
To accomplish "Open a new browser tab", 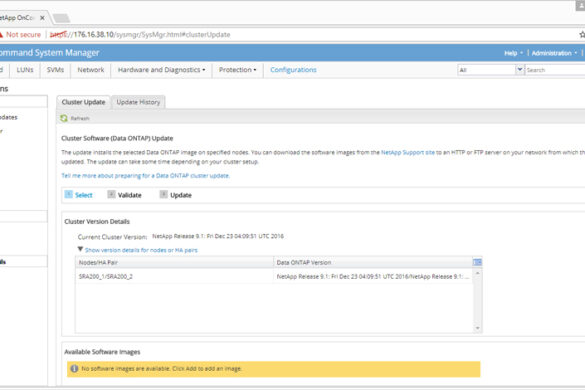I will point(61,18).
